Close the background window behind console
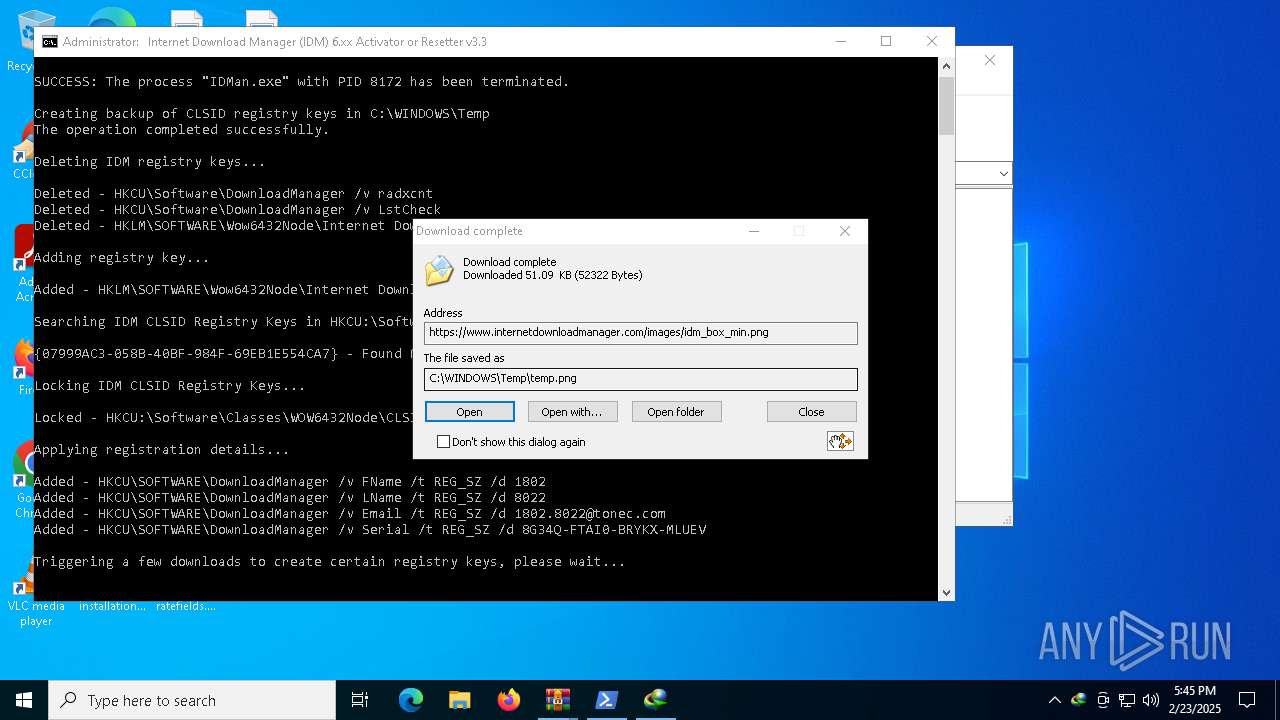This screenshot has height=720, width=1280. pyautogui.click(x=990, y=61)
